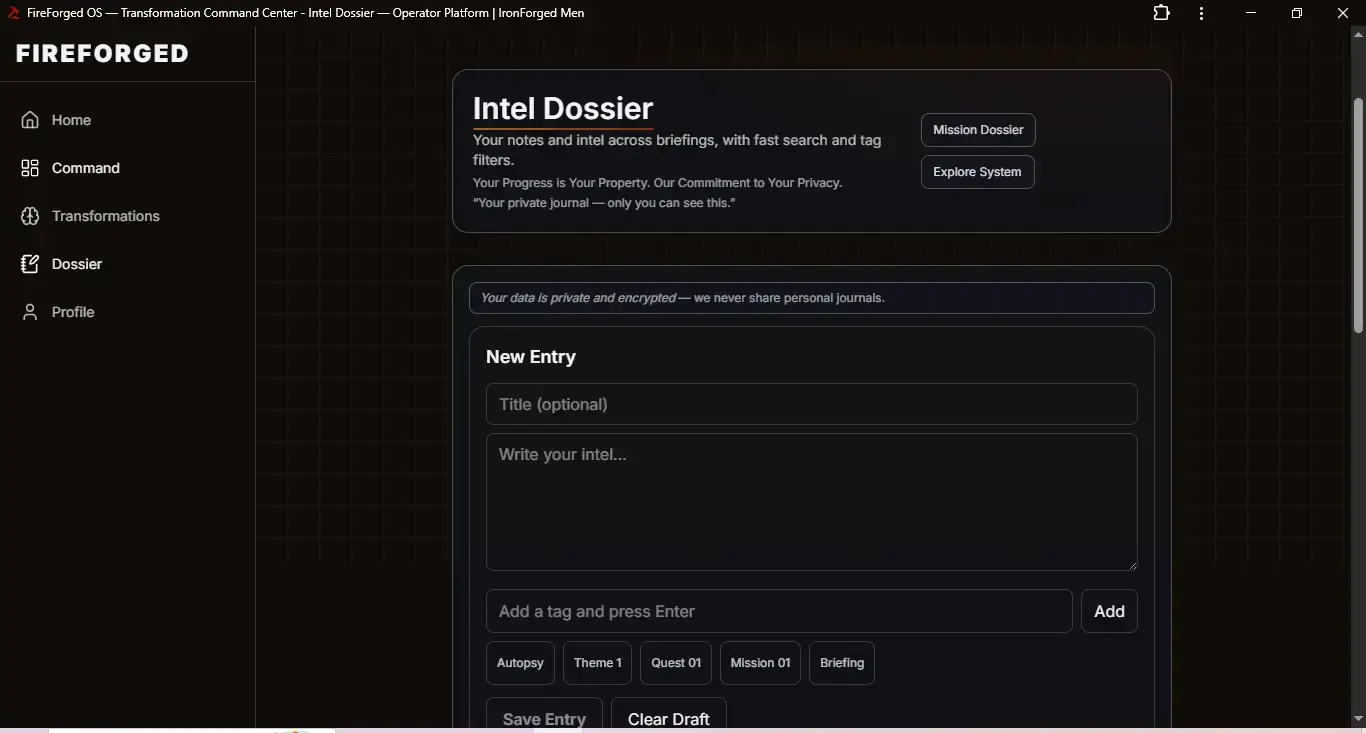The width and height of the screenshot is (1366, 733).
Task: Open the three-dot window menu
Action: pyautogui.click(x=1201, y=13)
